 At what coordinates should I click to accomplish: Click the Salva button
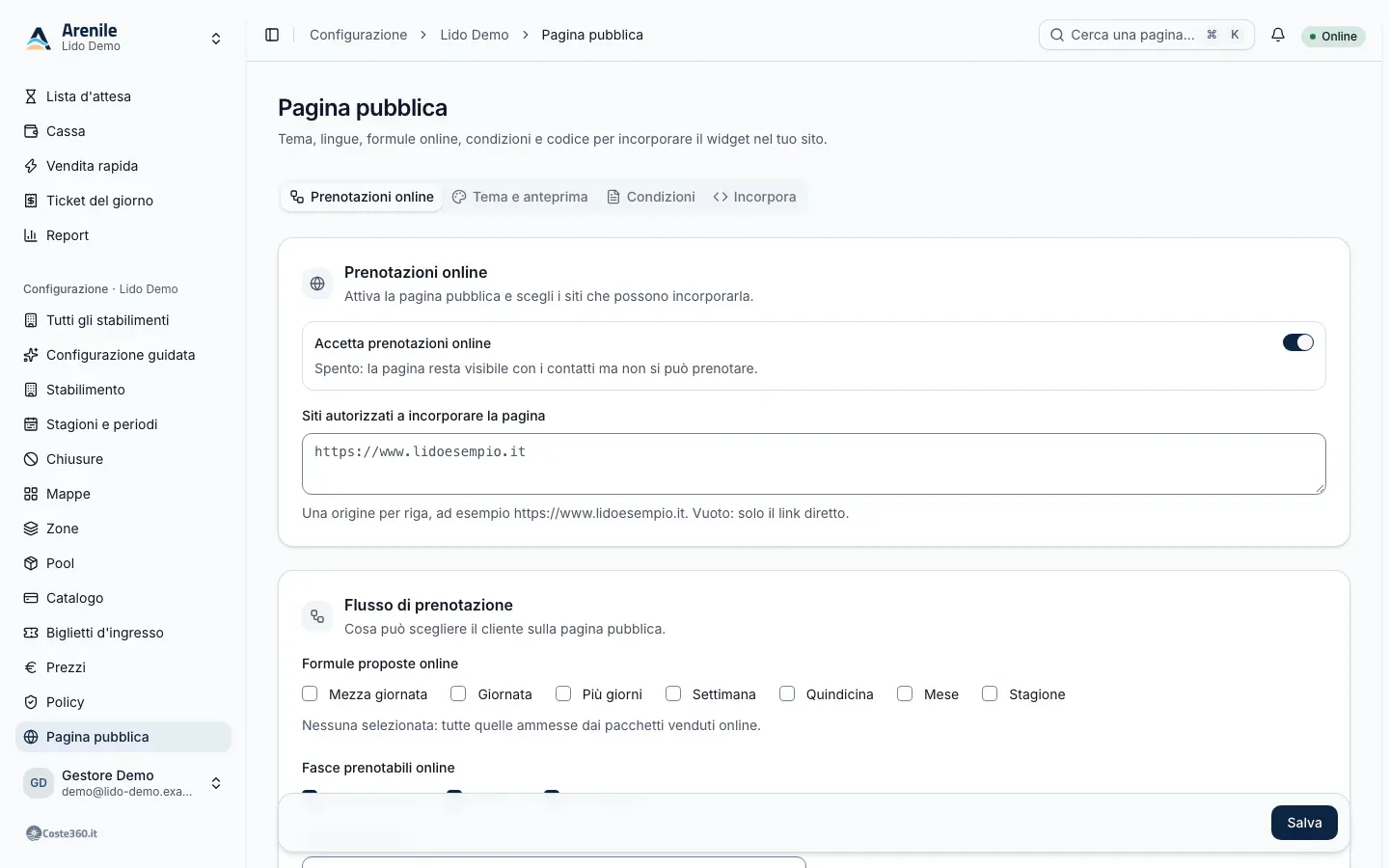[1304, 823]
